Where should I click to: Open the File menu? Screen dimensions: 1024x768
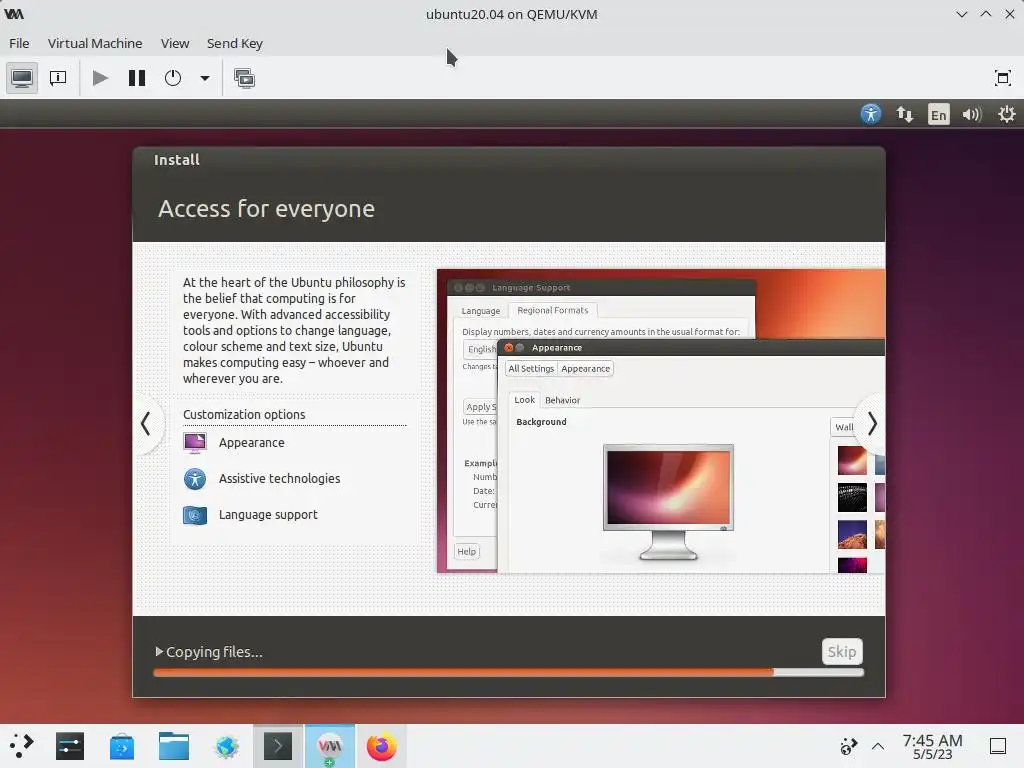tap(19, 43)
